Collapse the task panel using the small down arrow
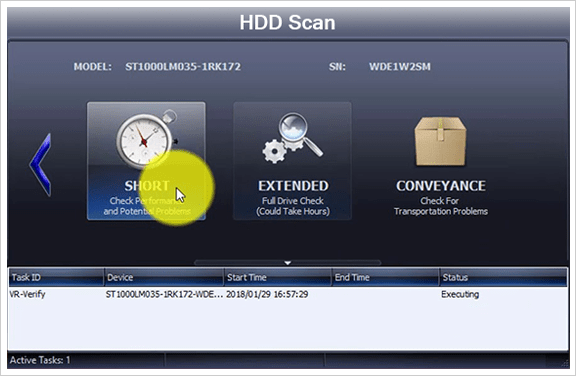The height and width of the screenshot is (376, 576). point(288,263)
